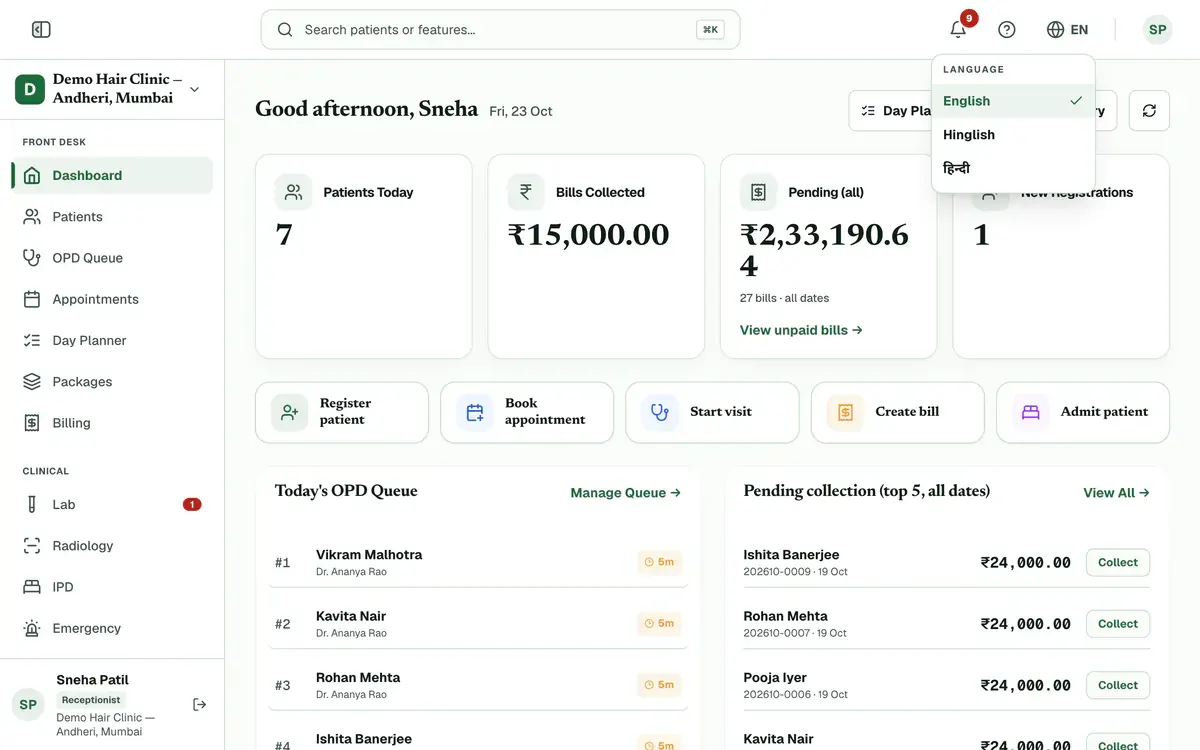The image size is (1200, 750).
Task: Open Appointments in the sidebar
Action: click(x=112, y=299)
